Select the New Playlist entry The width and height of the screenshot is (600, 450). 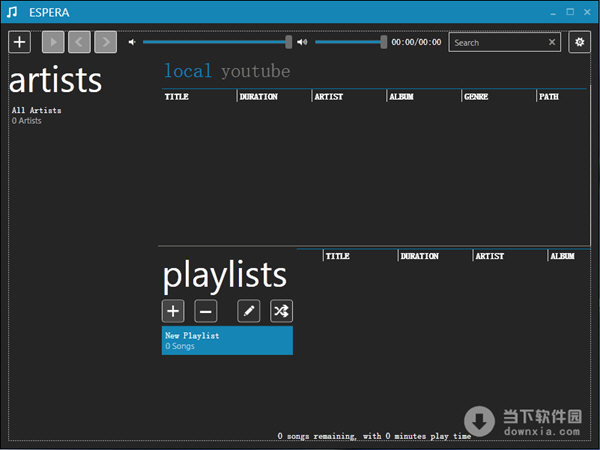tap(227, 341)
